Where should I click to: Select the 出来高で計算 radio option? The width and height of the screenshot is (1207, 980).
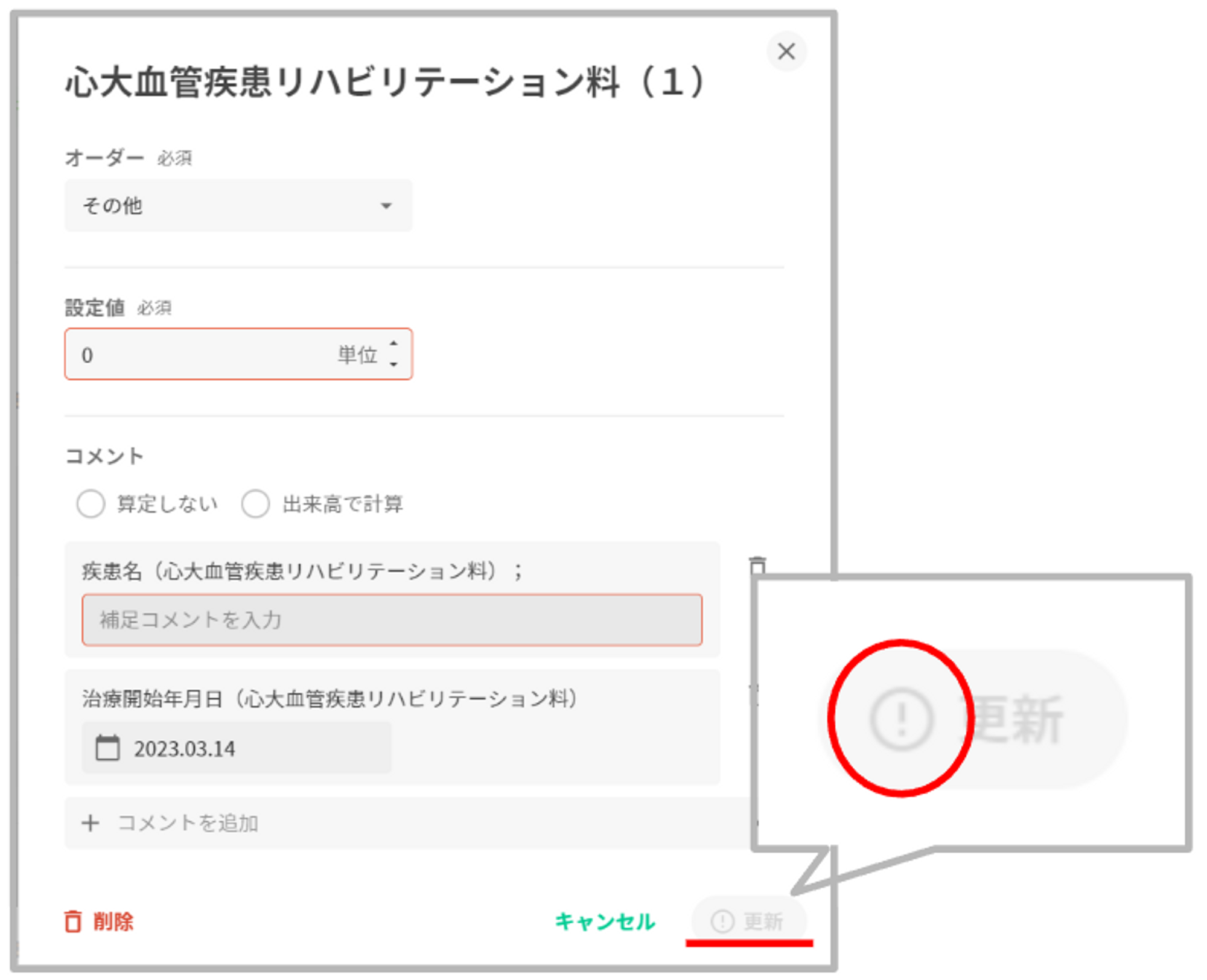click(255, 503)
